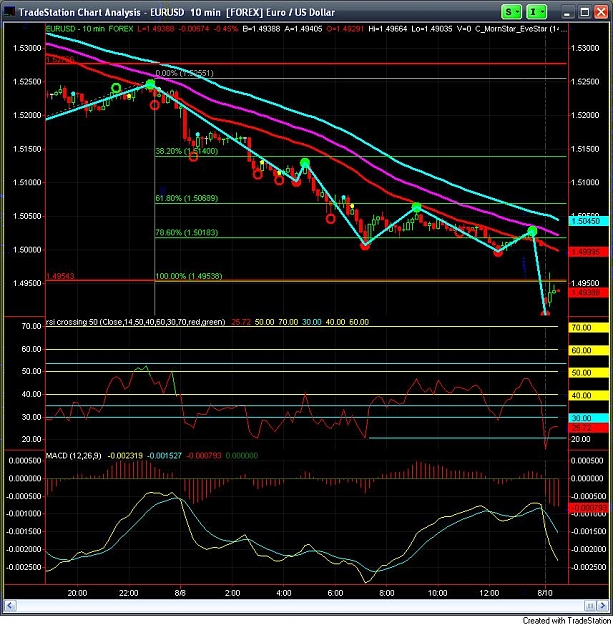Viewport: 613px width, 625px height.
Task: Click the MACD signal value '-0.001527'
Action: (x=164, y=456)
